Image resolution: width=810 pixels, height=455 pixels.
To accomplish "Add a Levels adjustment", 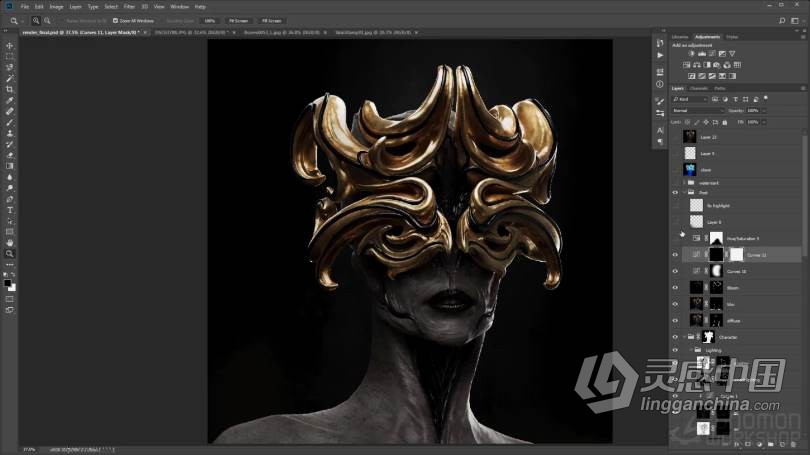I will click(702, 54).
